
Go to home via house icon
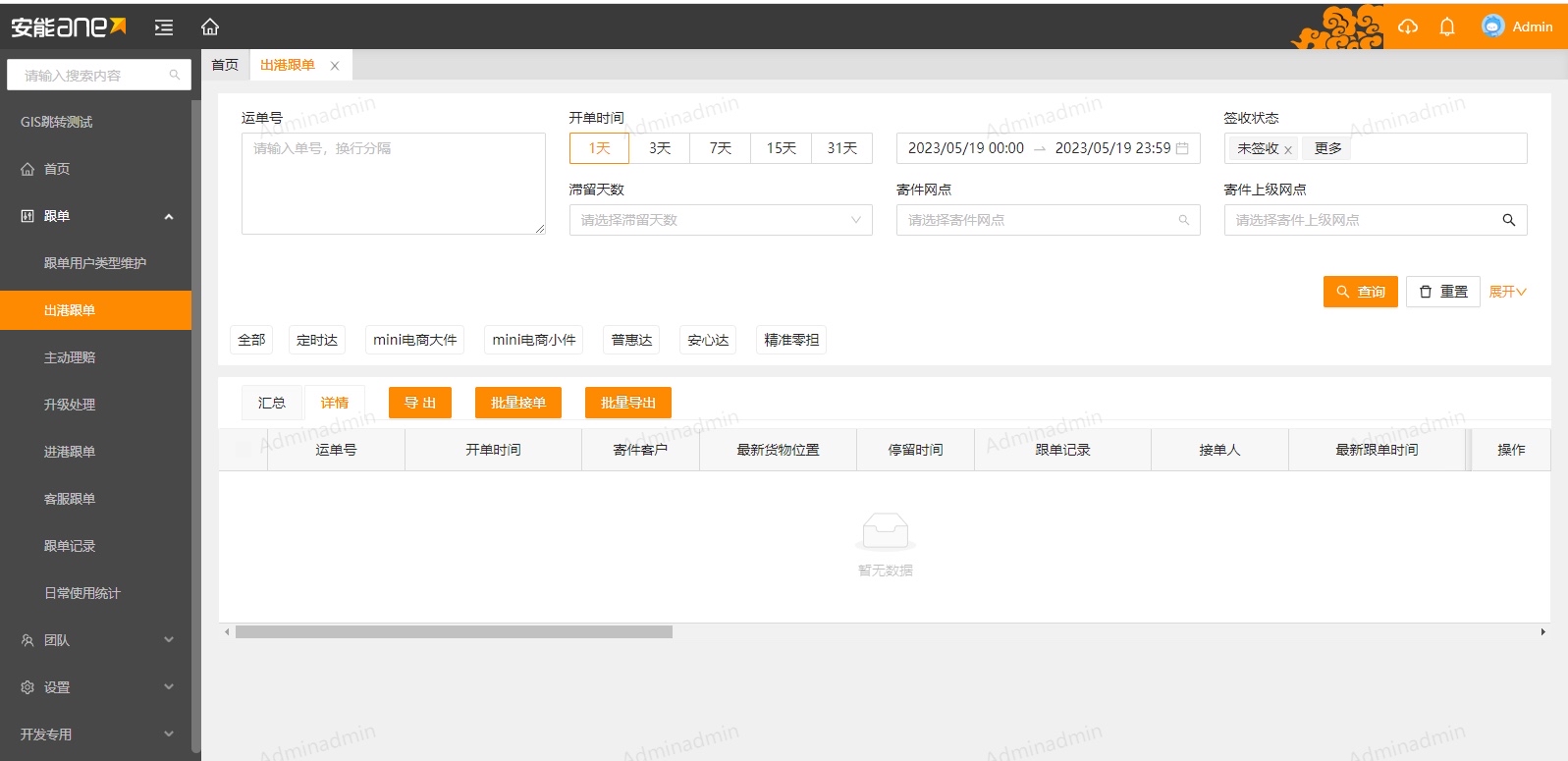210,27
